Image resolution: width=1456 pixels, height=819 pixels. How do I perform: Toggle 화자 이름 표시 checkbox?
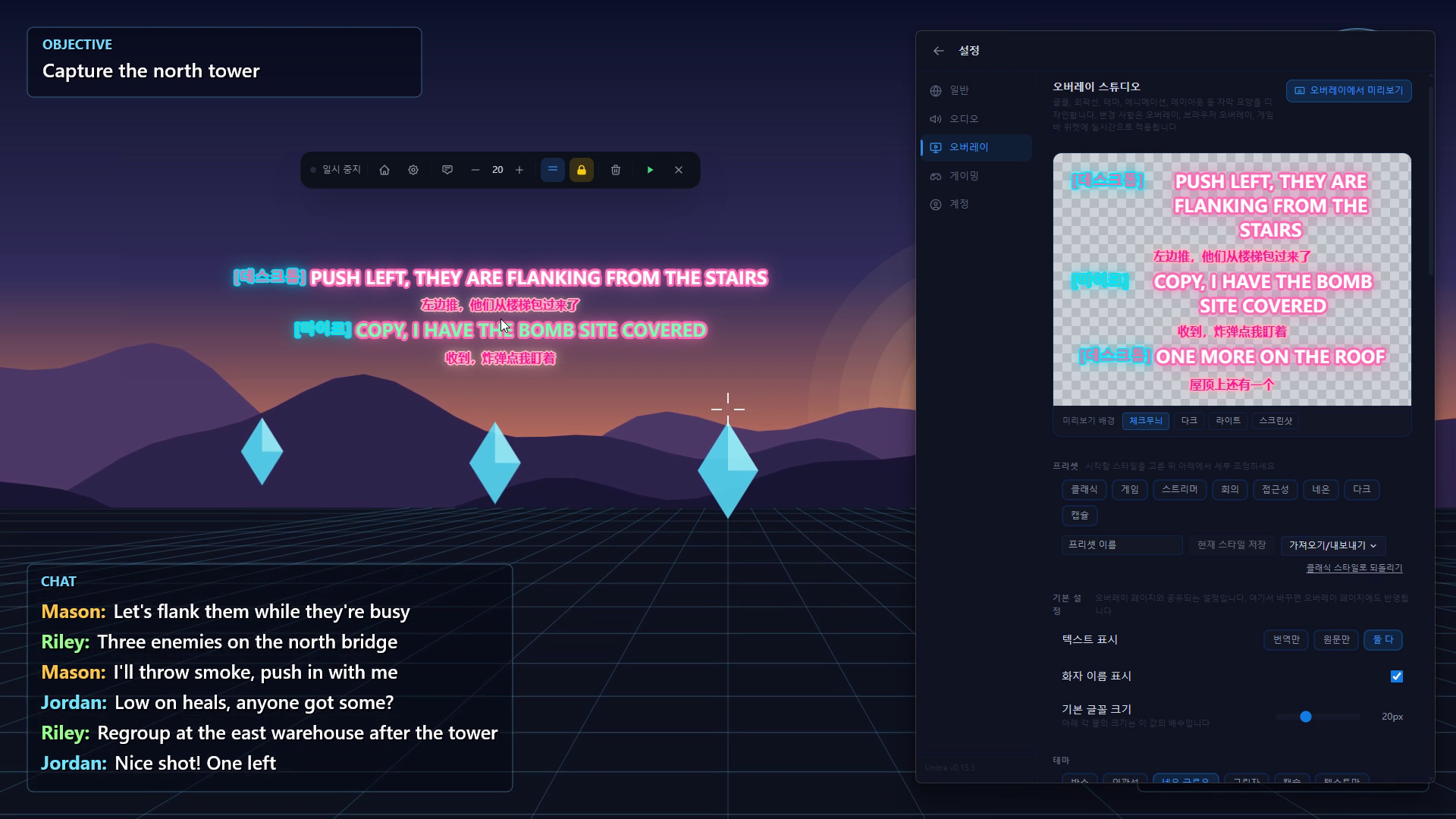click(1397, 676)
